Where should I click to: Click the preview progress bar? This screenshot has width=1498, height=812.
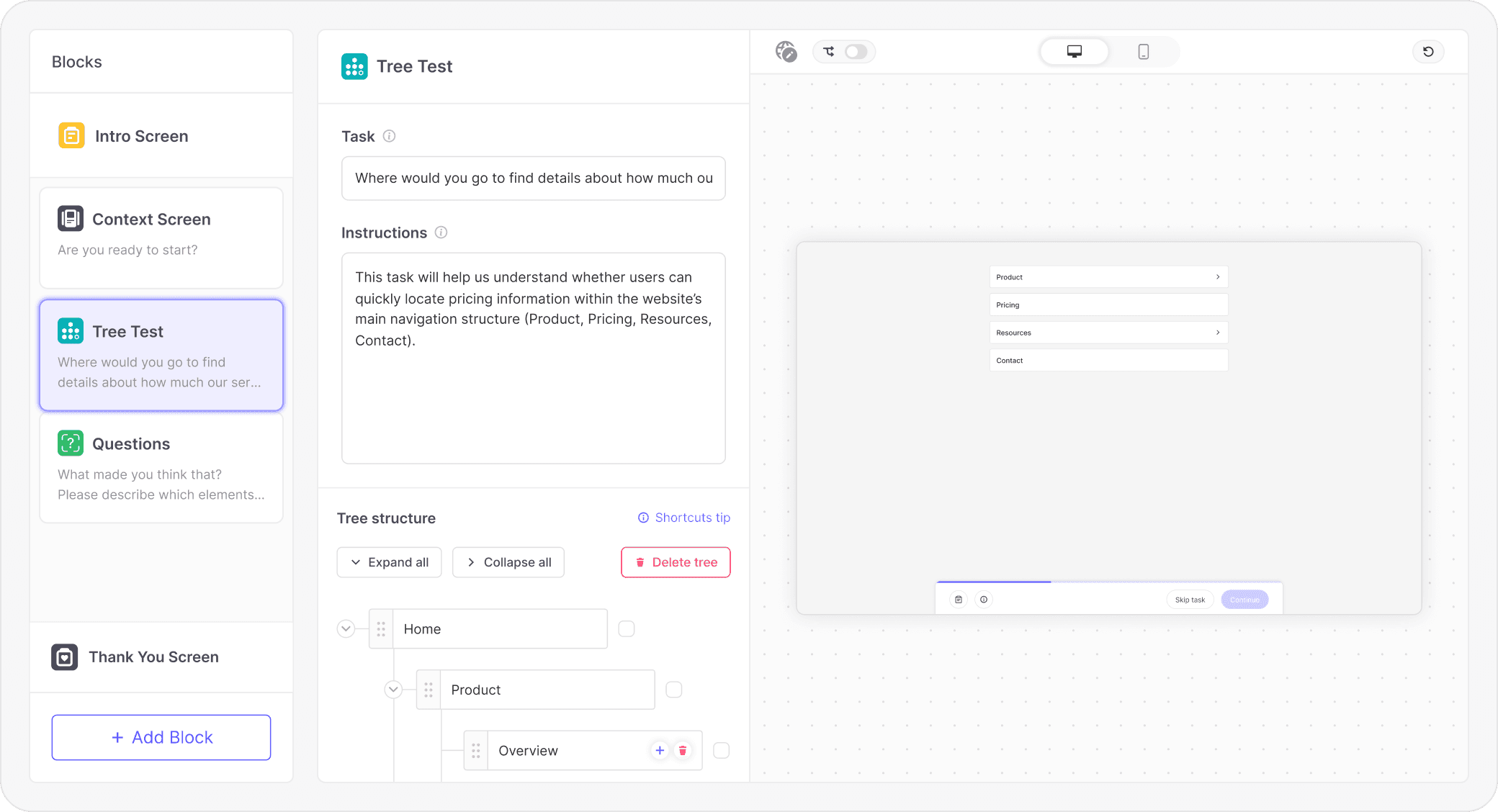pos(1108,582)
